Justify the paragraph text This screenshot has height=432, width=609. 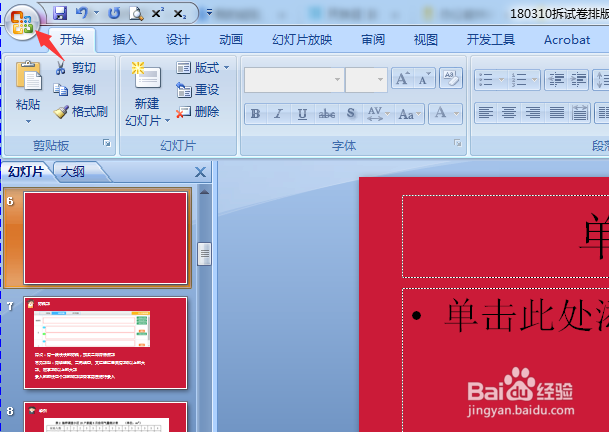[557, 113]
